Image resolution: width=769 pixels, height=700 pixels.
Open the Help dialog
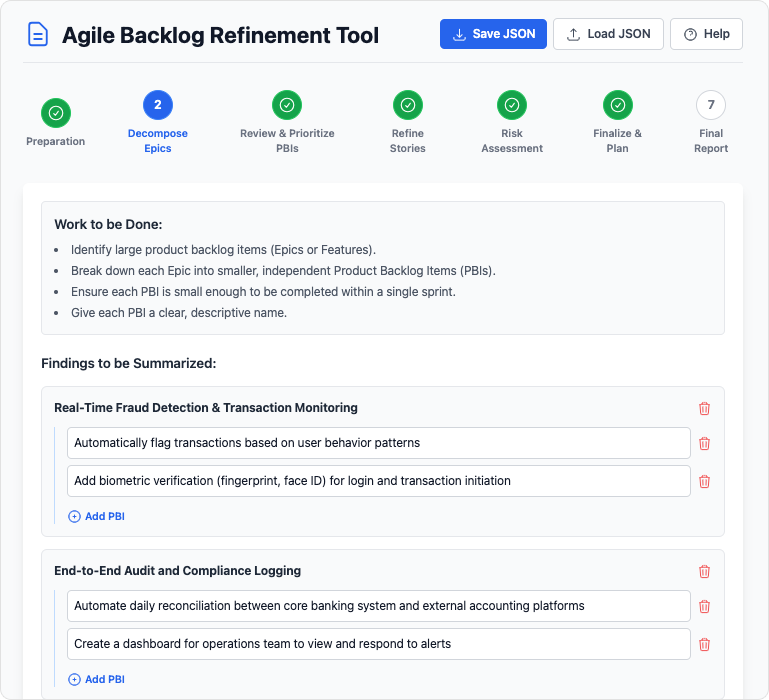click(706, 34)
